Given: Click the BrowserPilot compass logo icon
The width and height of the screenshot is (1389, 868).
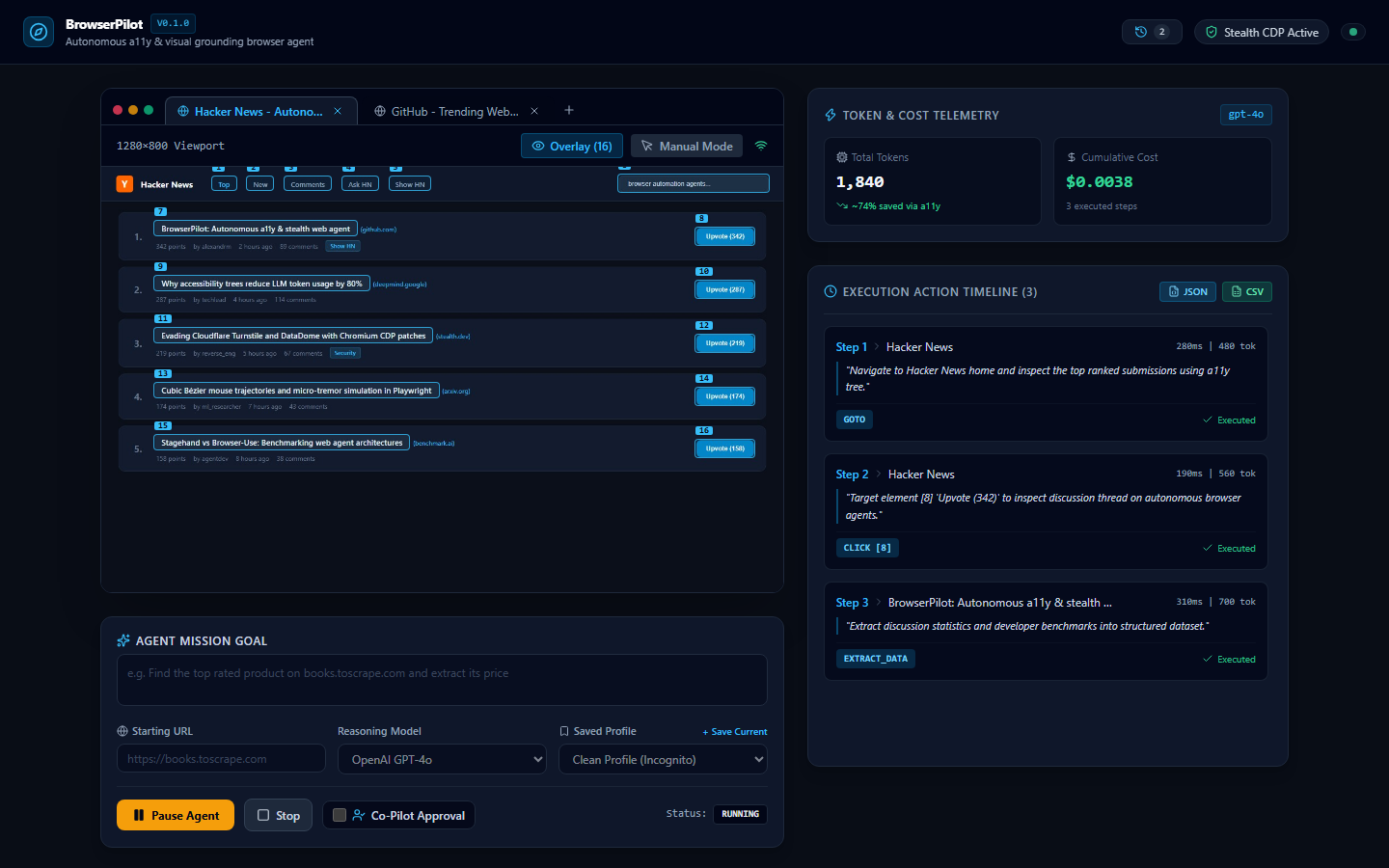Looking at the screenshot, I should pyautogui.click(x=39, y=32).
